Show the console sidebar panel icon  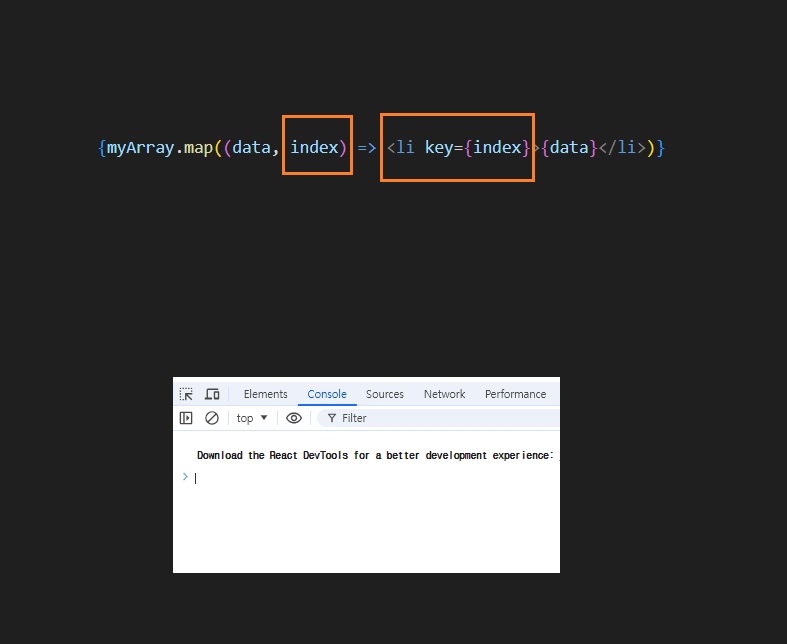(186, 418)
